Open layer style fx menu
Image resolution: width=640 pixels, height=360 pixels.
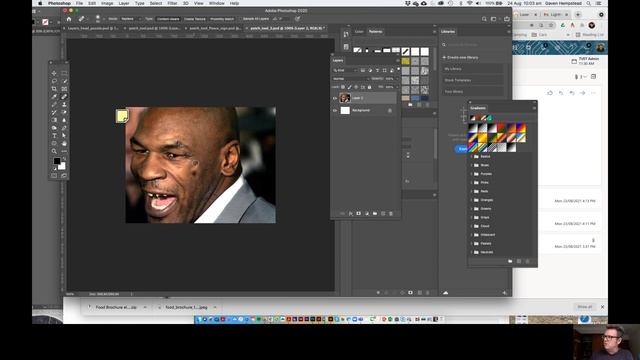coord(351,213)
